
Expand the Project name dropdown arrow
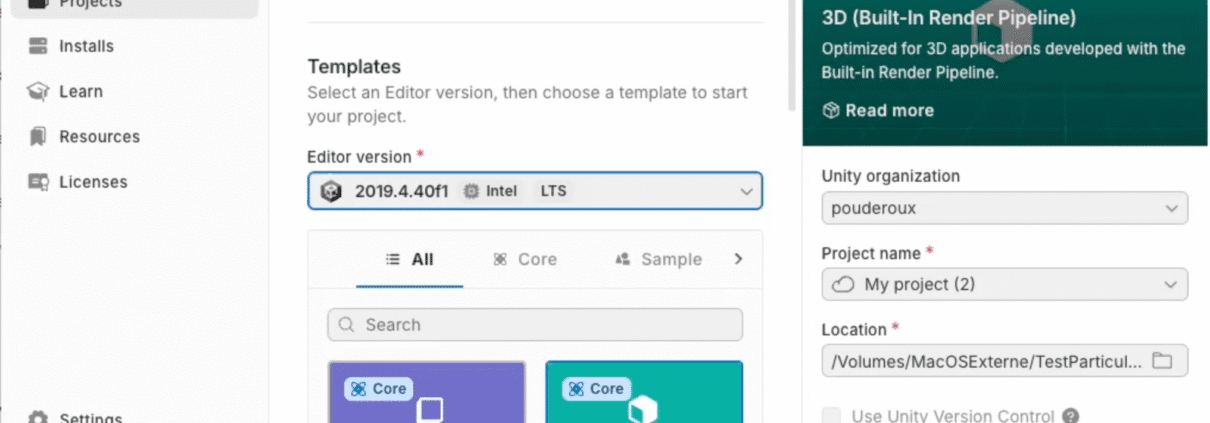[1172, 285]
